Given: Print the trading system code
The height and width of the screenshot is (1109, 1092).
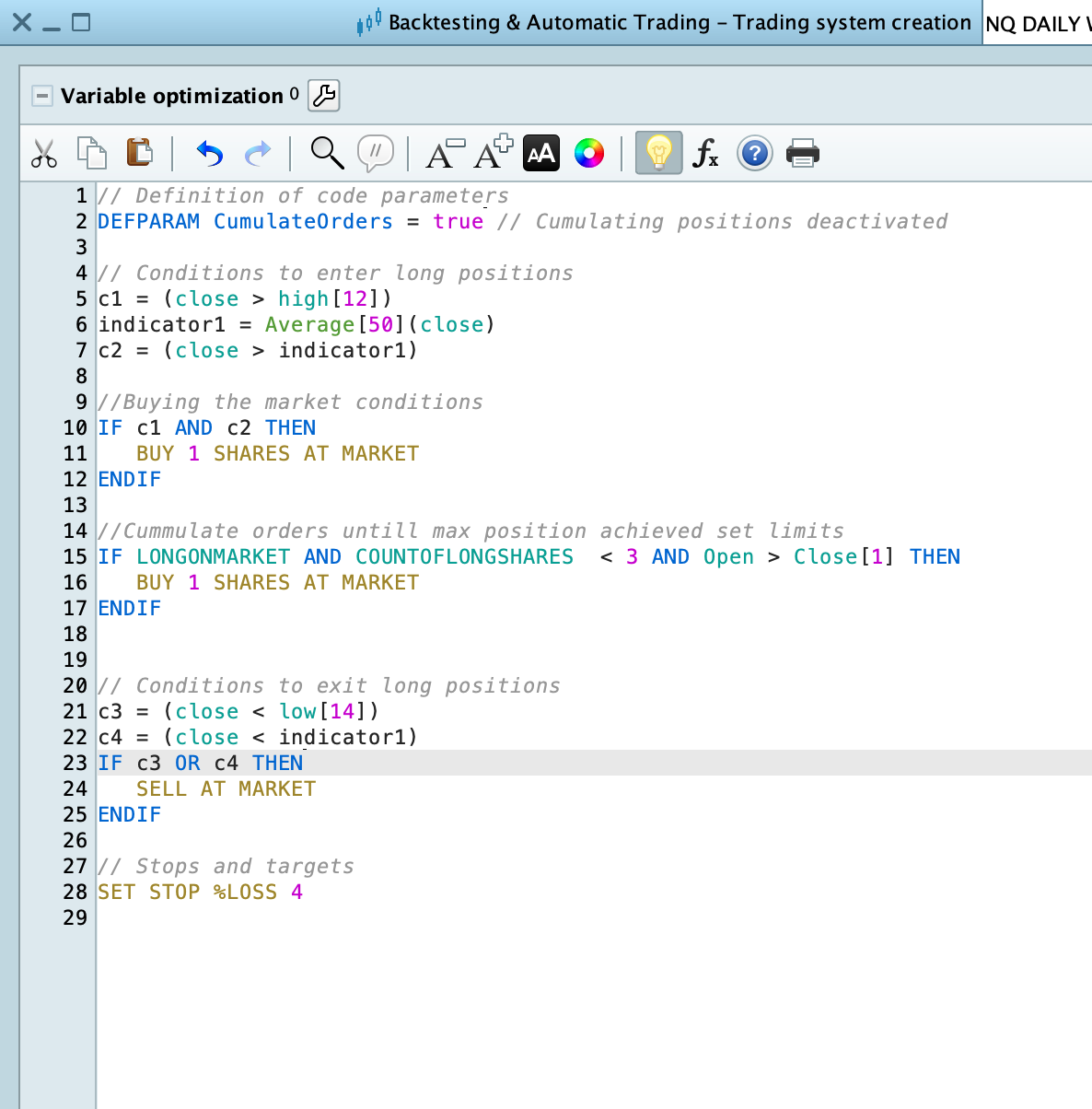Looking at the screenshot, I should point(802,153).
